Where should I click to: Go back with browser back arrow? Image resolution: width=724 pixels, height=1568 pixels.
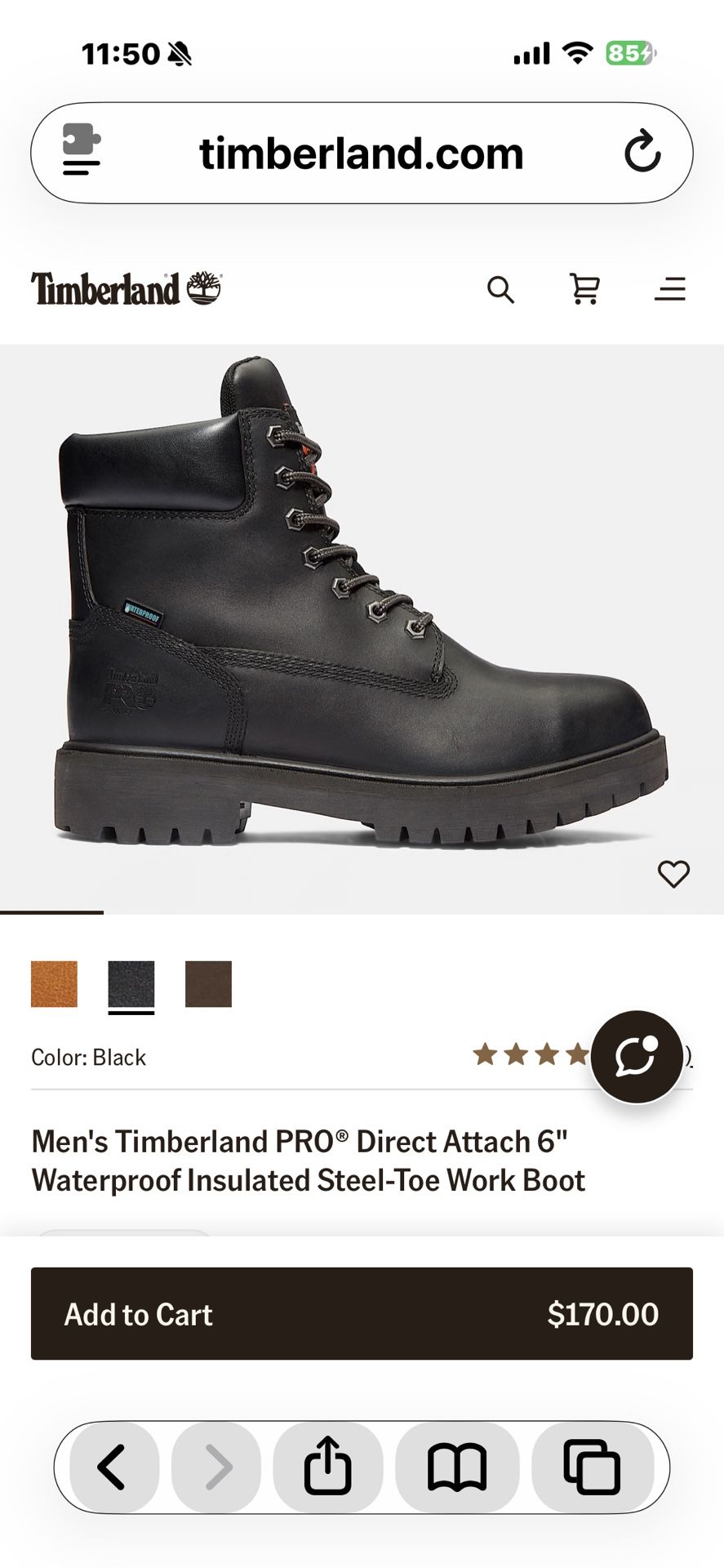click(x=113, y=1468)
